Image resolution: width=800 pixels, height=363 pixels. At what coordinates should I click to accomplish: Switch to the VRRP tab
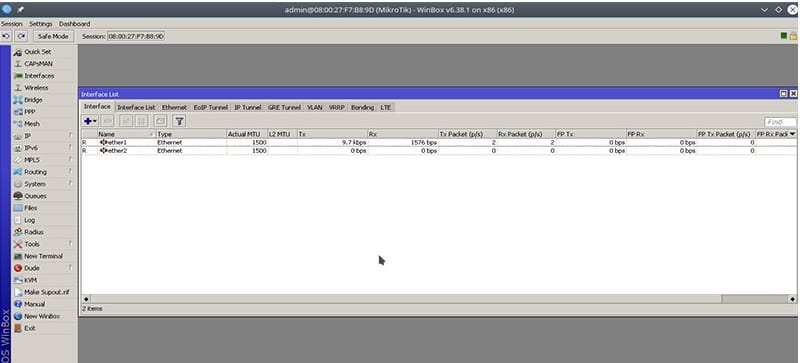coord(337,108)
